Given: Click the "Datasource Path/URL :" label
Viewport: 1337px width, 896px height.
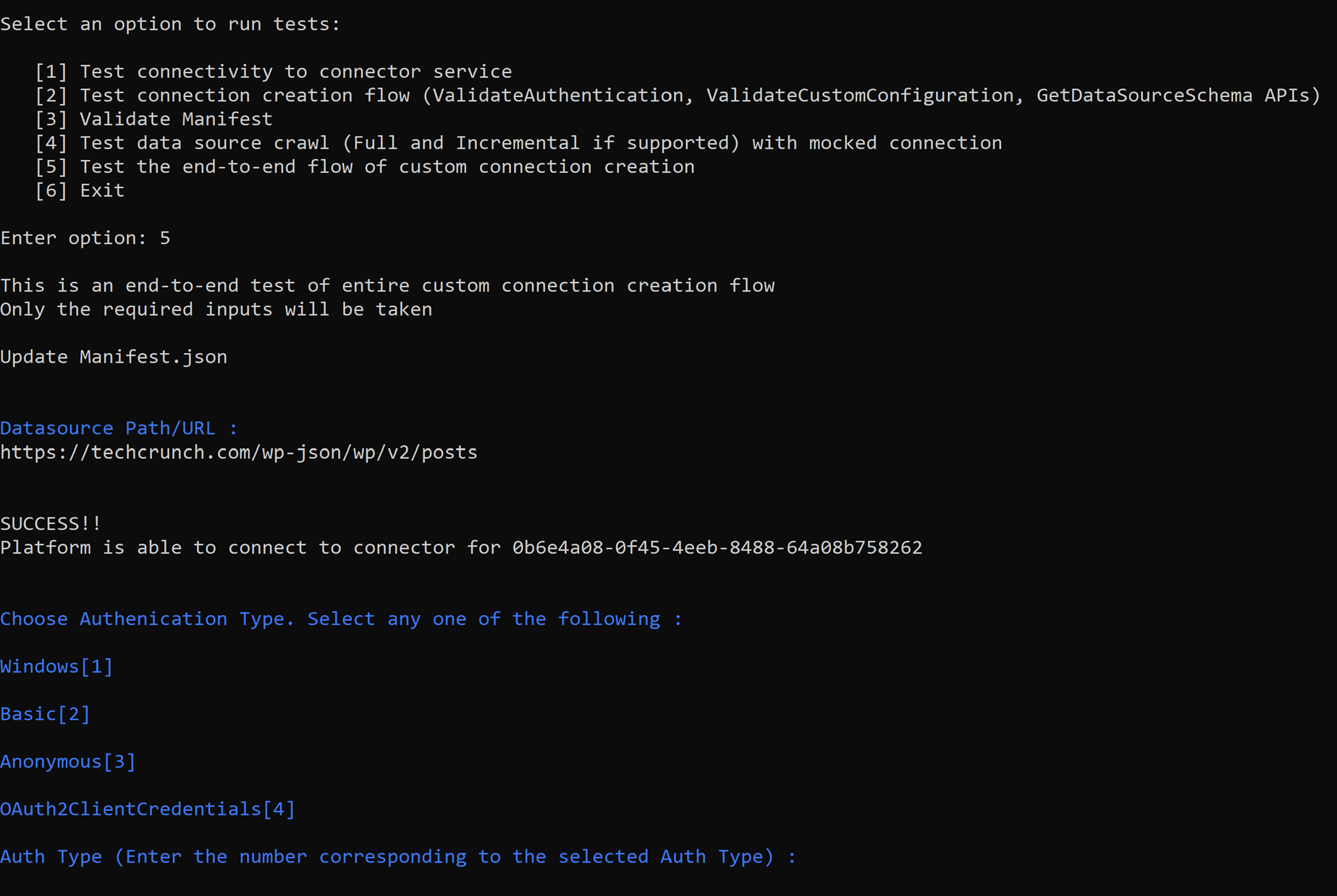Looking at the screenshot, I should 119,428.
